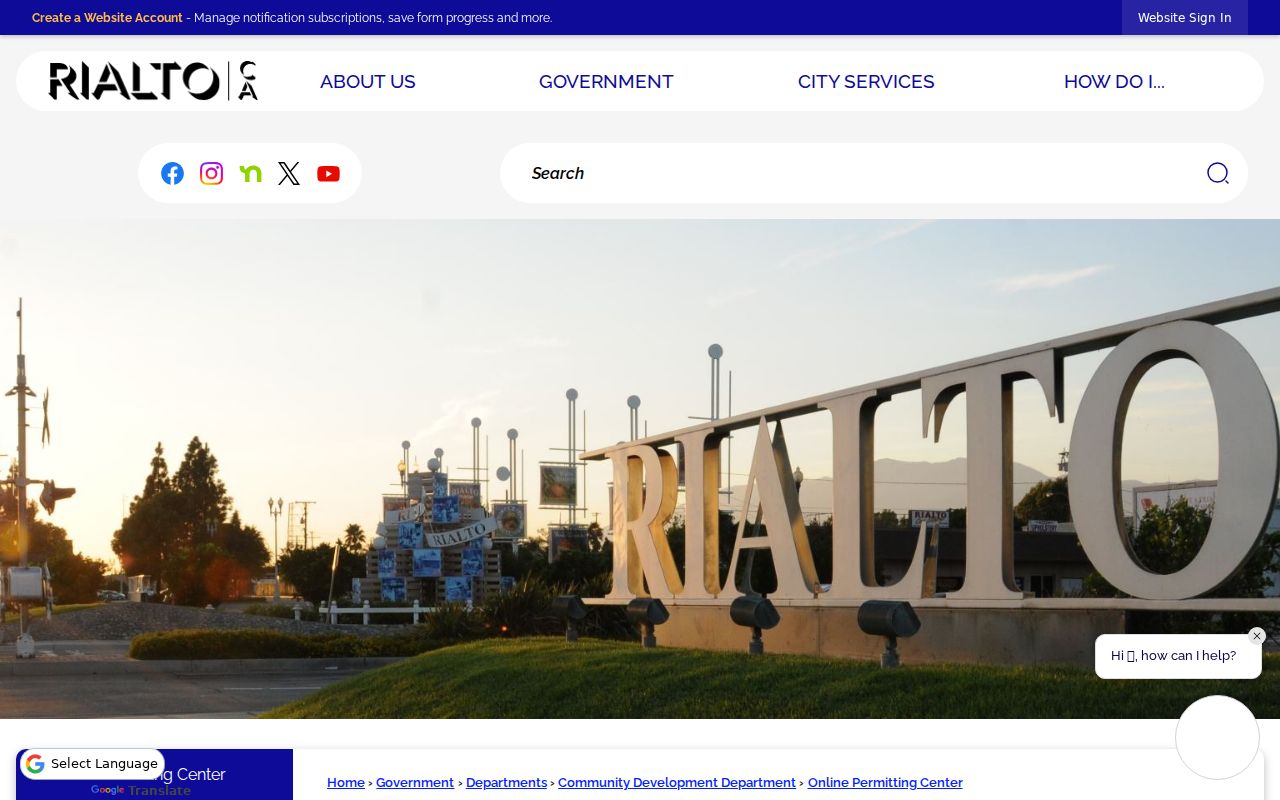Viewport: 1280px width, 800px height.
Task: Open Community Development Department breadcrumb link
Action: (677, 783)
